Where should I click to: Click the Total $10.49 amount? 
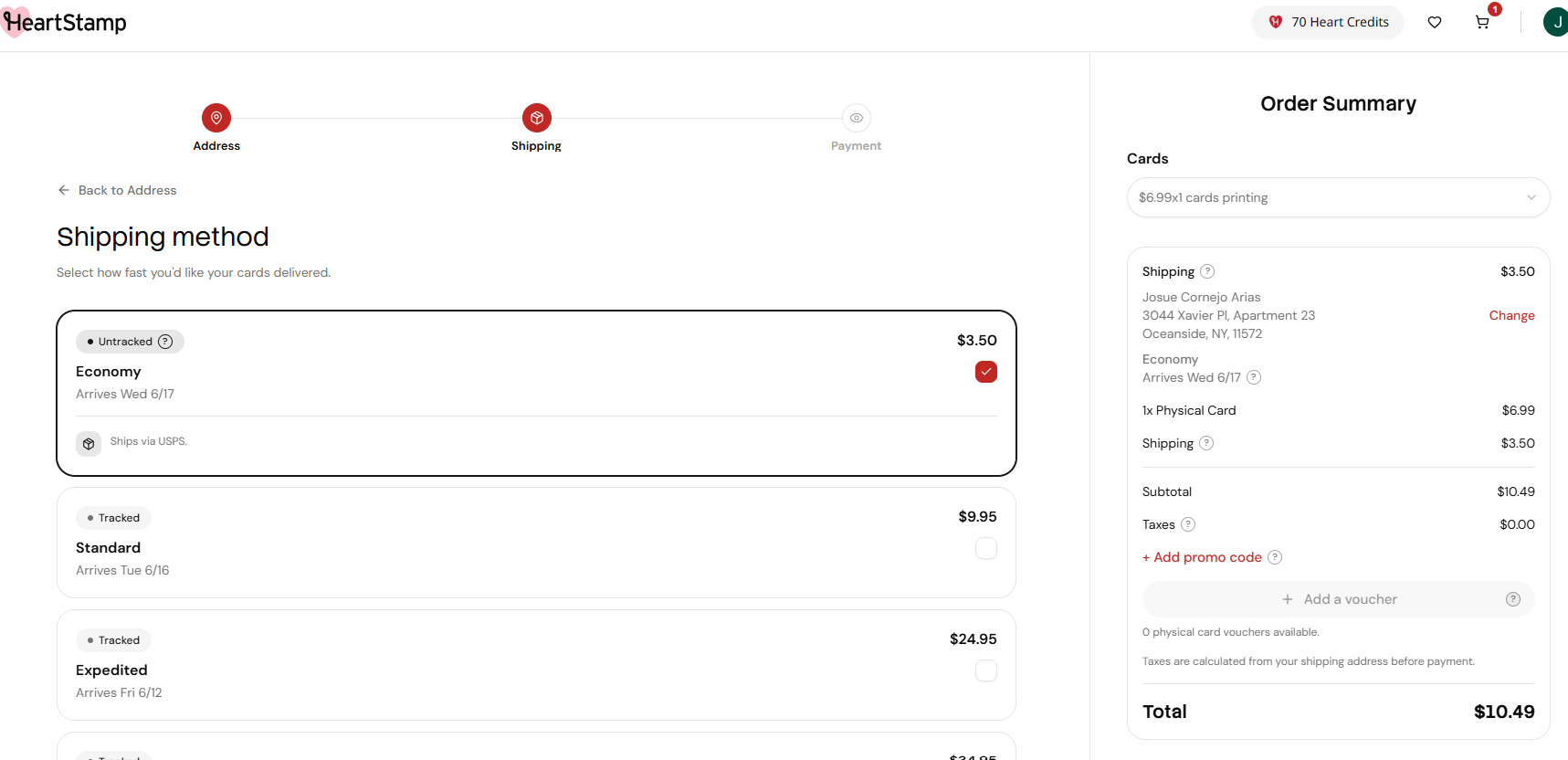tap(1504, 712)
